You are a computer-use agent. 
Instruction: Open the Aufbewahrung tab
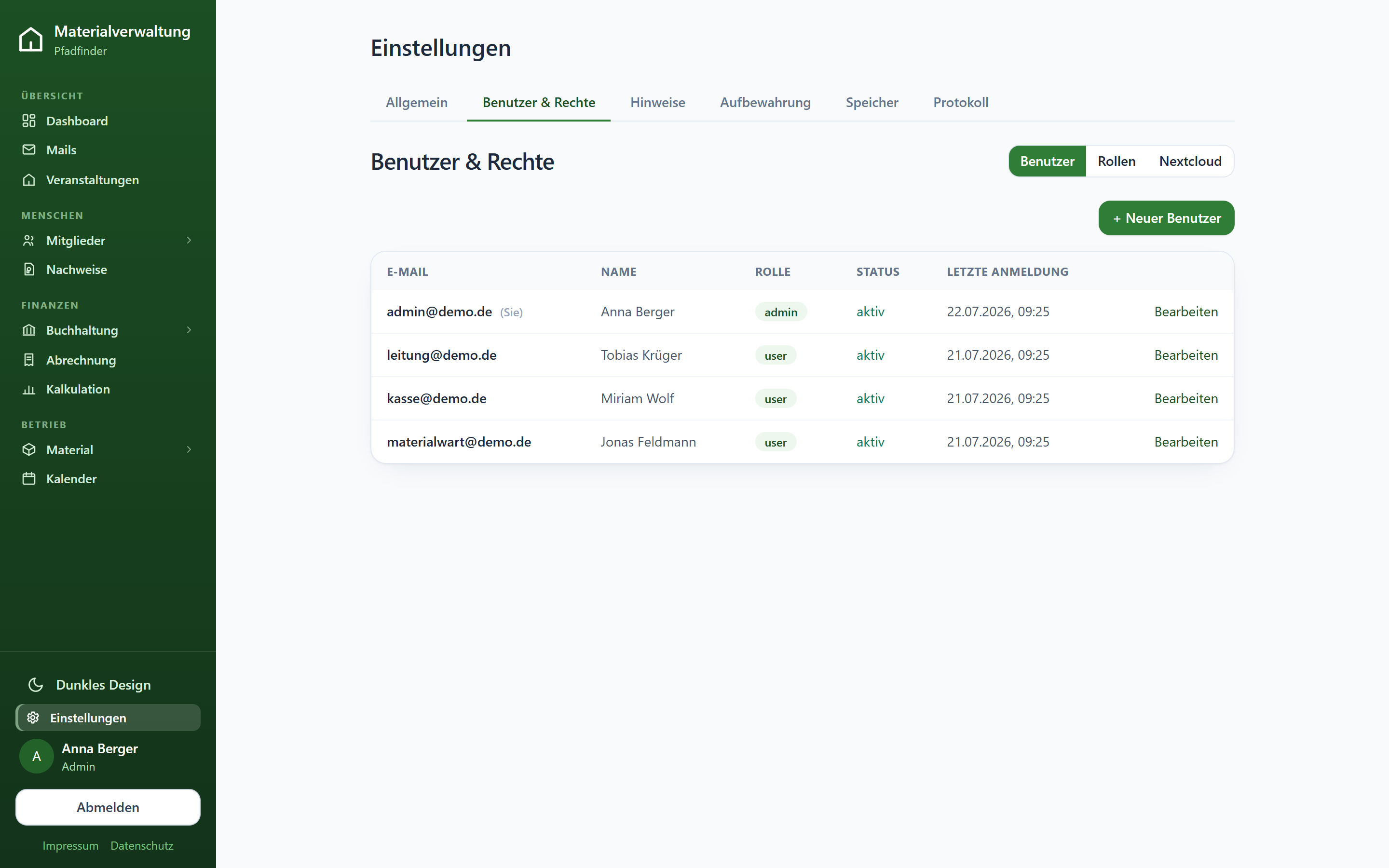click(x=765, y=102)
